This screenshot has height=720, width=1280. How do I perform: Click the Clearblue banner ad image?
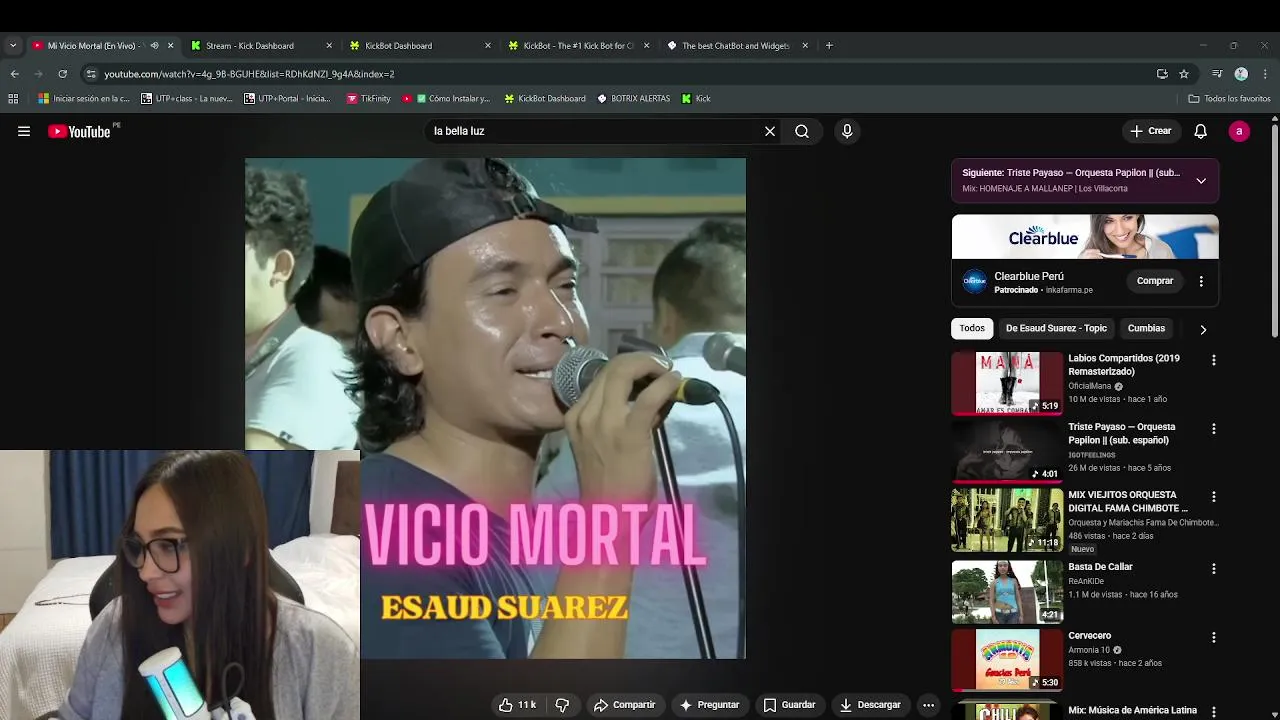pos(1085,237)
